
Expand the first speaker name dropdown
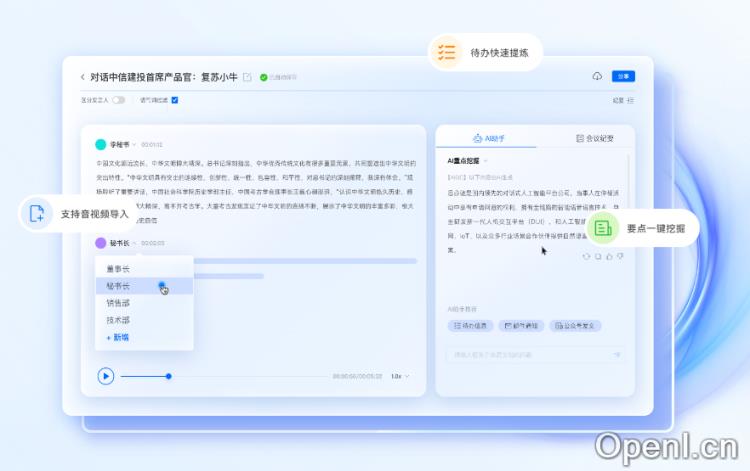coord(134,144)
